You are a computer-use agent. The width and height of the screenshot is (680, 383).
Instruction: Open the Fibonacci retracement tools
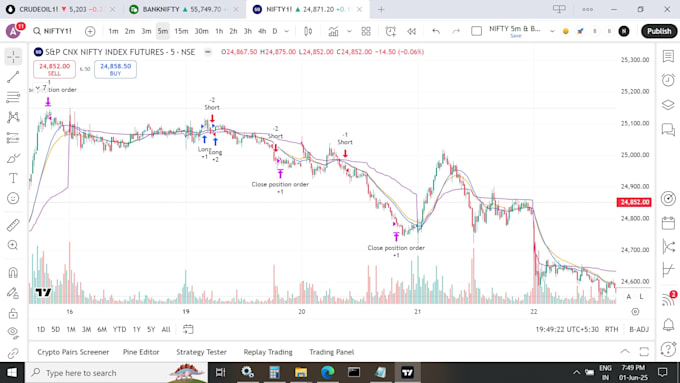(x=13, y=97)
